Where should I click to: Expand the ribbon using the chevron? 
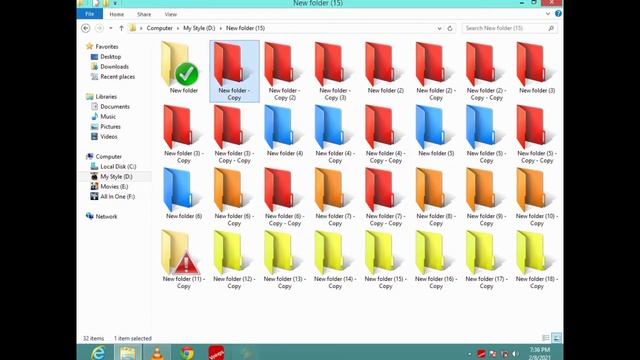(x=548, y=13)
